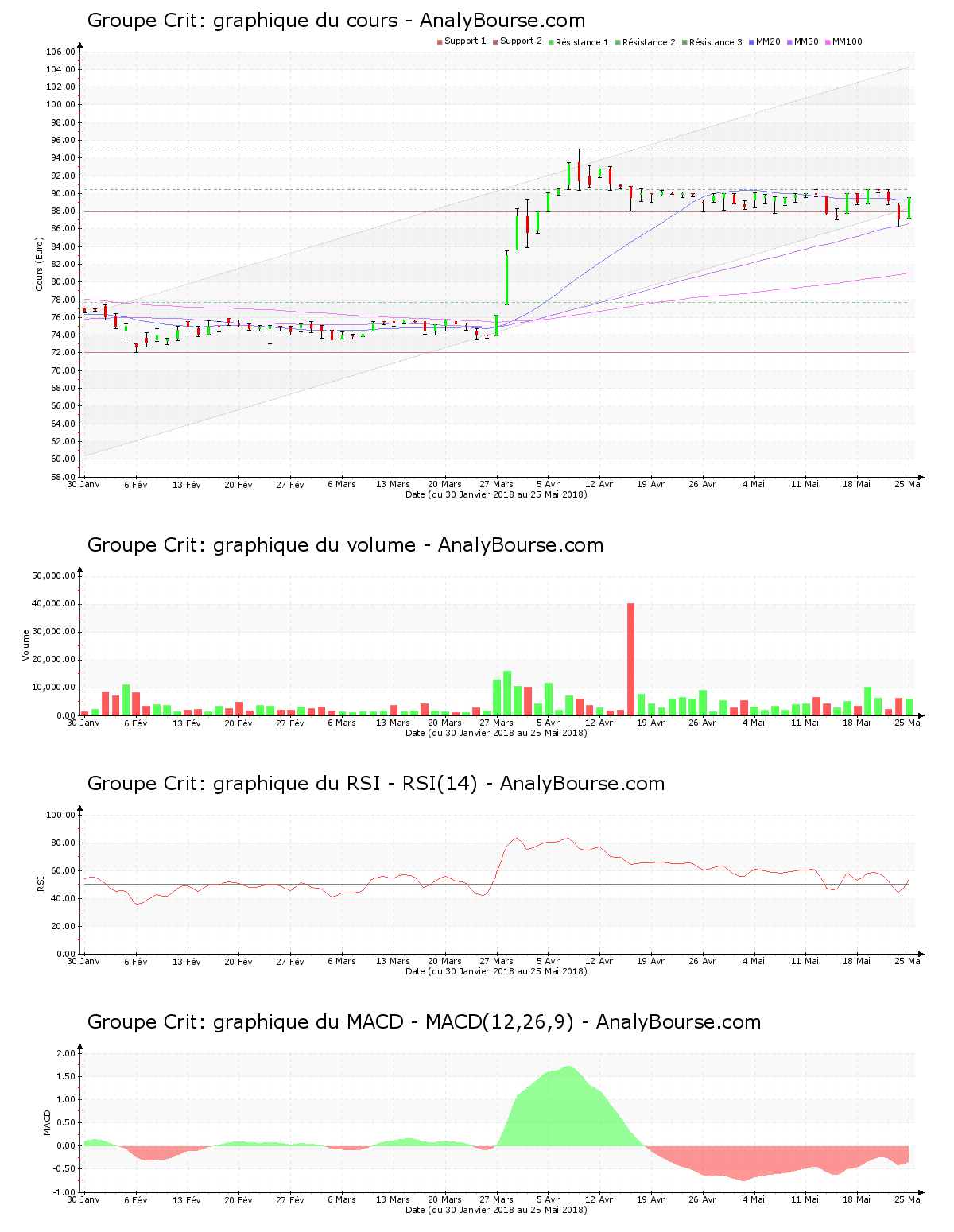Click the 'Volume' y-axis label

pyautogui.click(x=26, y=645)
